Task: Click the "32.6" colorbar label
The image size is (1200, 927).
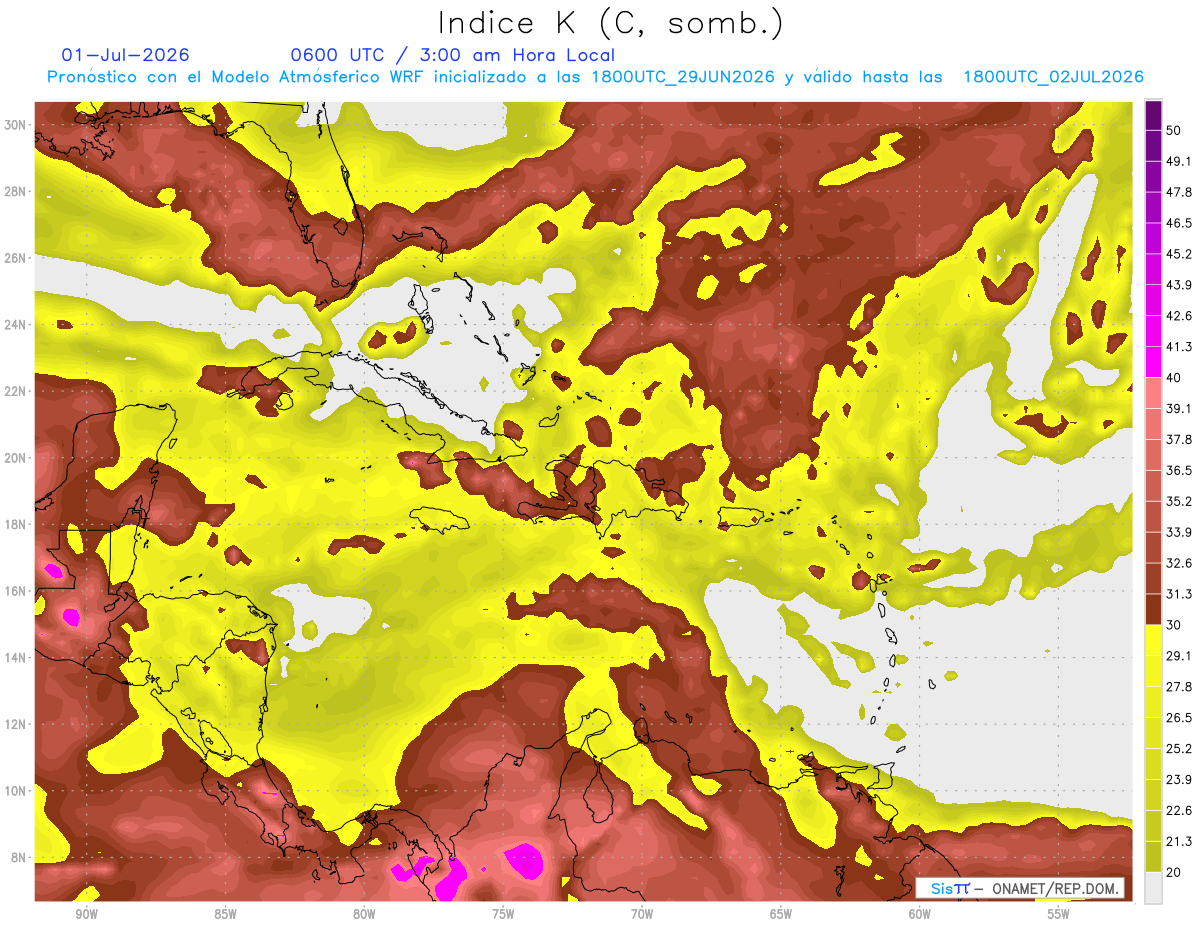Action: (x=1178, y=563)
